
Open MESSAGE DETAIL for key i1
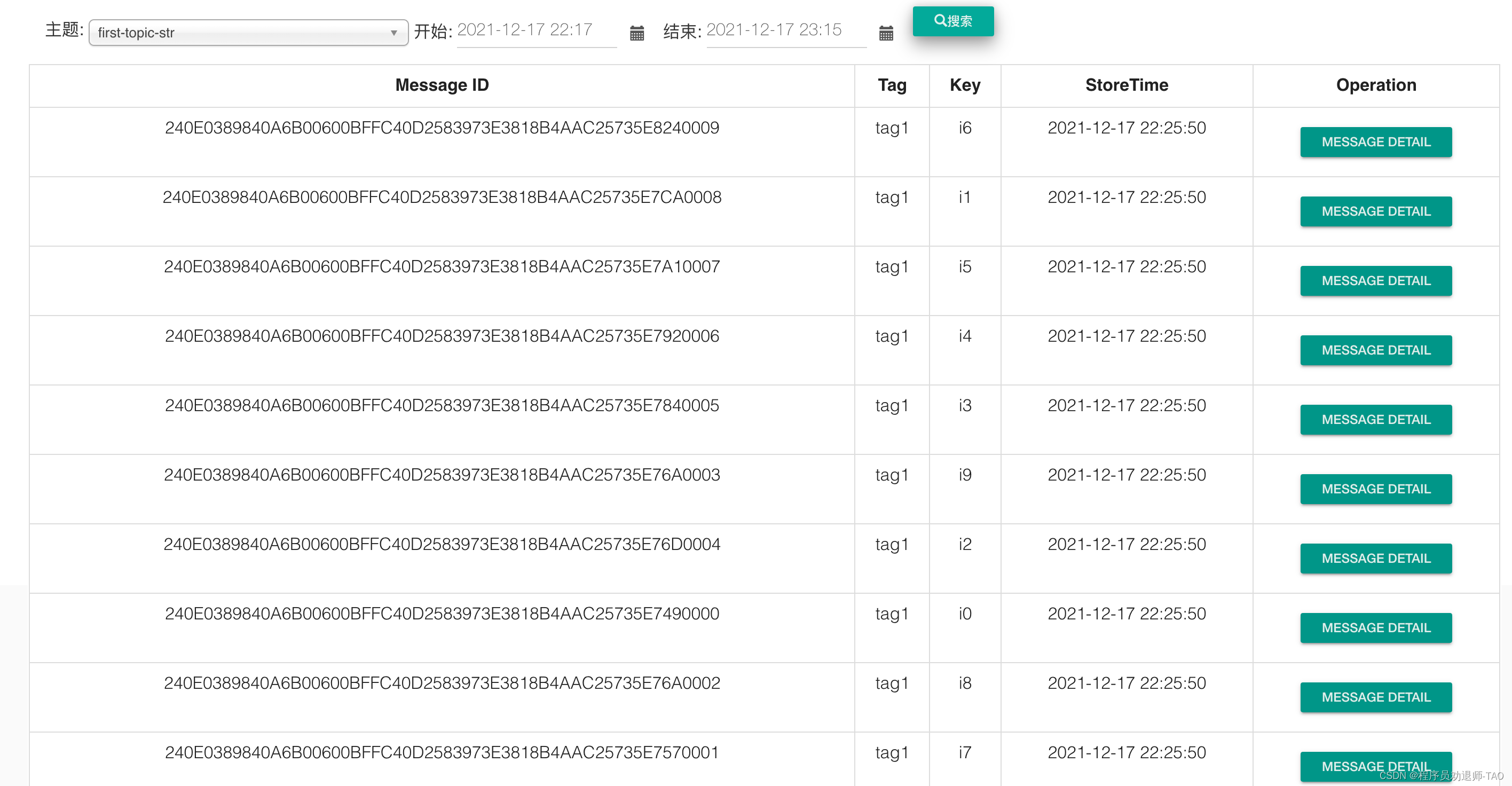click(1376, 211)
